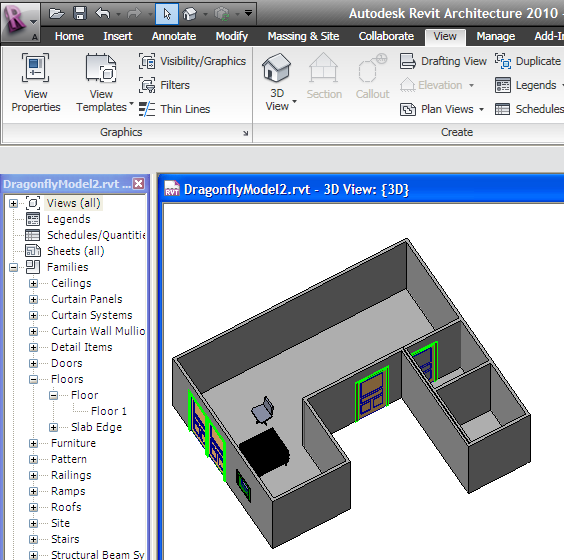Open the 3D View dropdown arrow in ribbon

pos(295,101)
